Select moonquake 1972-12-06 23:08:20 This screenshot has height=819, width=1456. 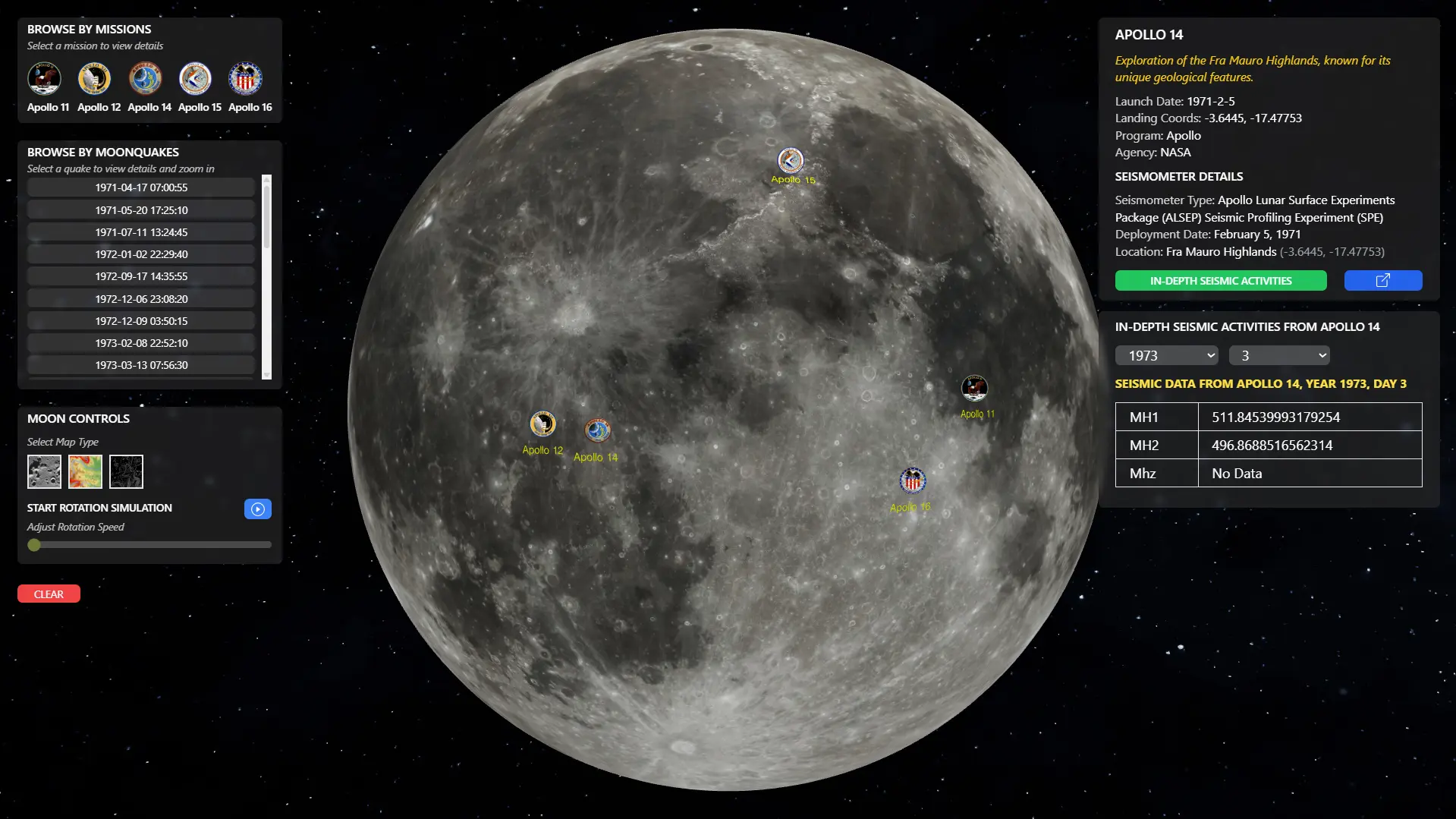tap(141, 299)
